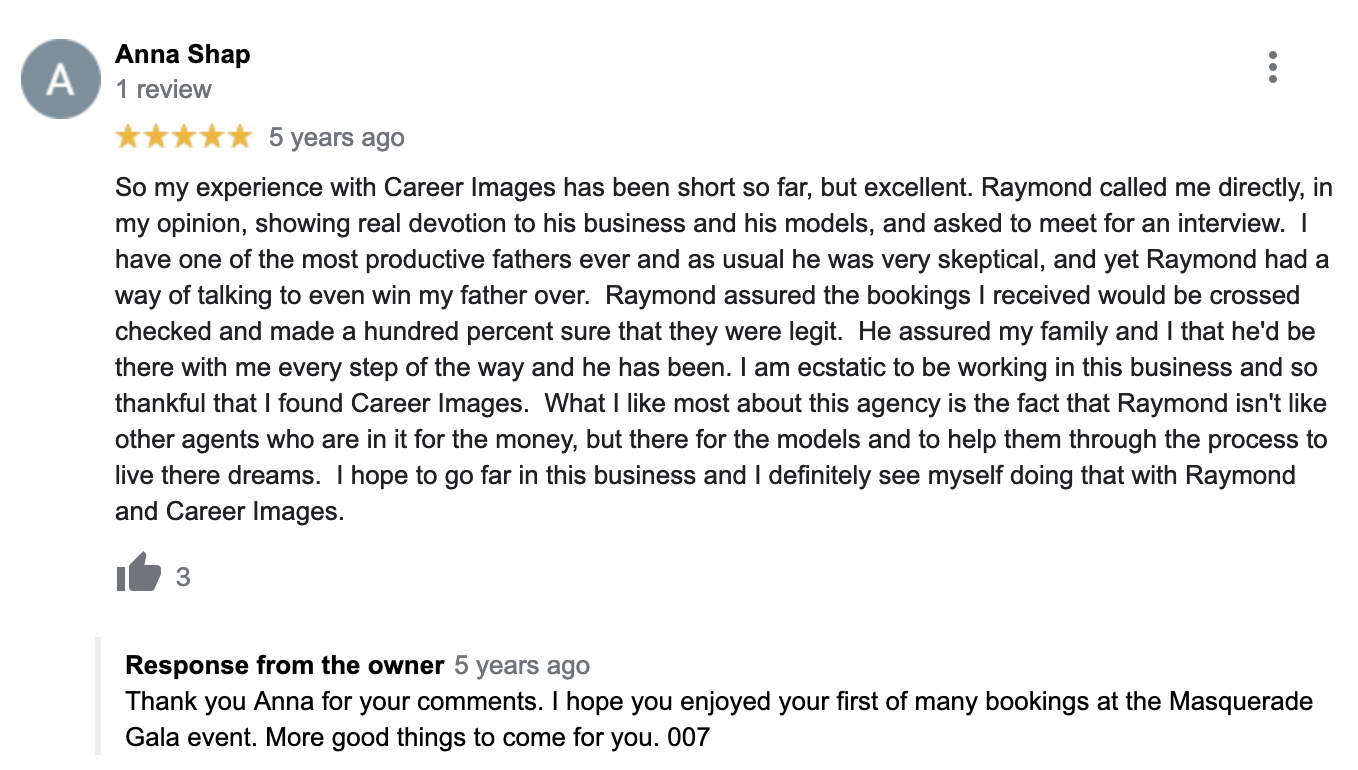Click the fifth rating star

[240, 137]
